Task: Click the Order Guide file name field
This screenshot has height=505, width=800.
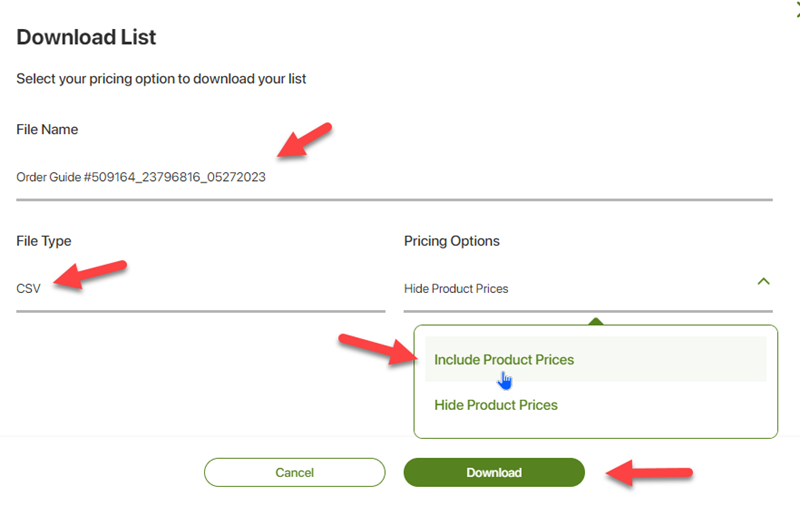Action: pos(394,178)
